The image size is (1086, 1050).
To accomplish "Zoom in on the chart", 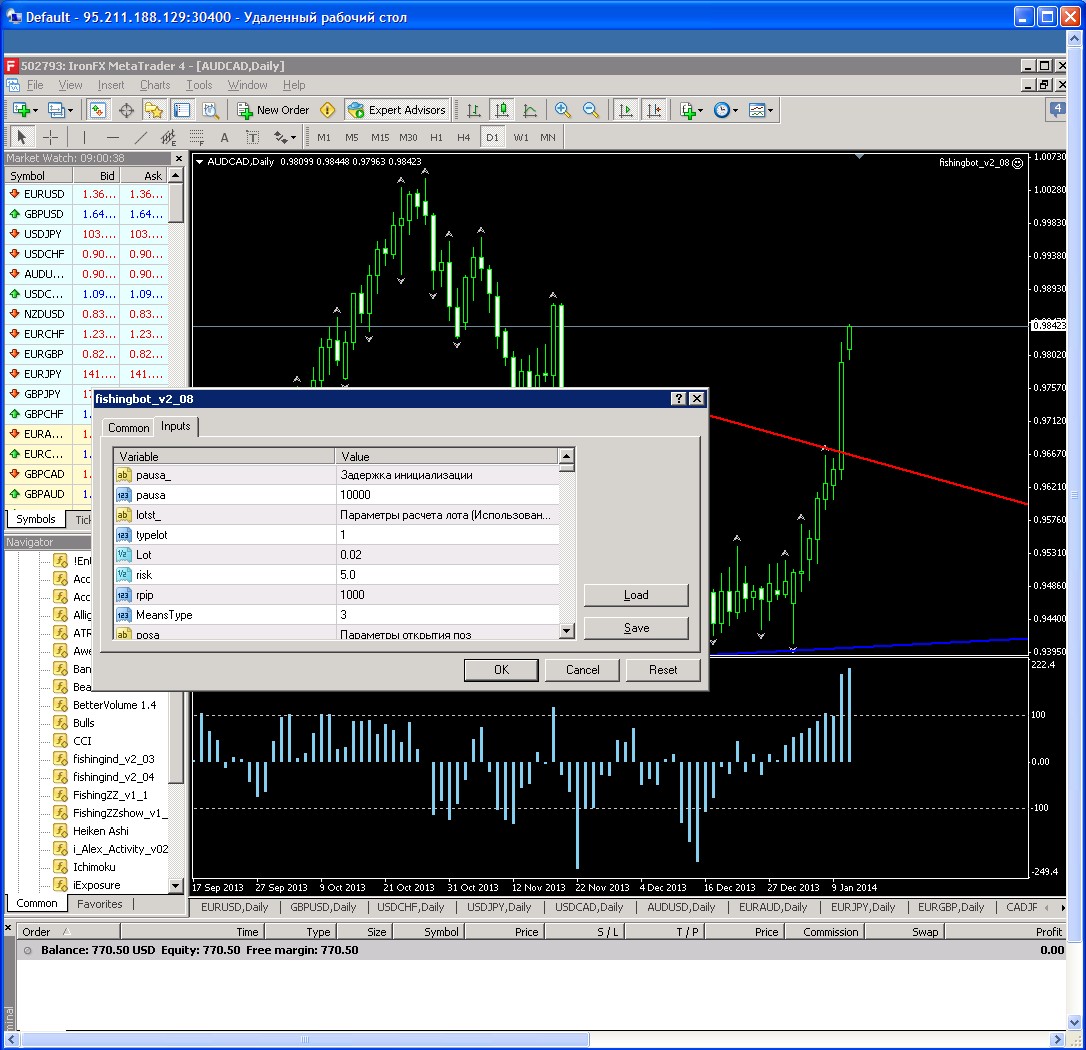I will (x=562, y=110).
